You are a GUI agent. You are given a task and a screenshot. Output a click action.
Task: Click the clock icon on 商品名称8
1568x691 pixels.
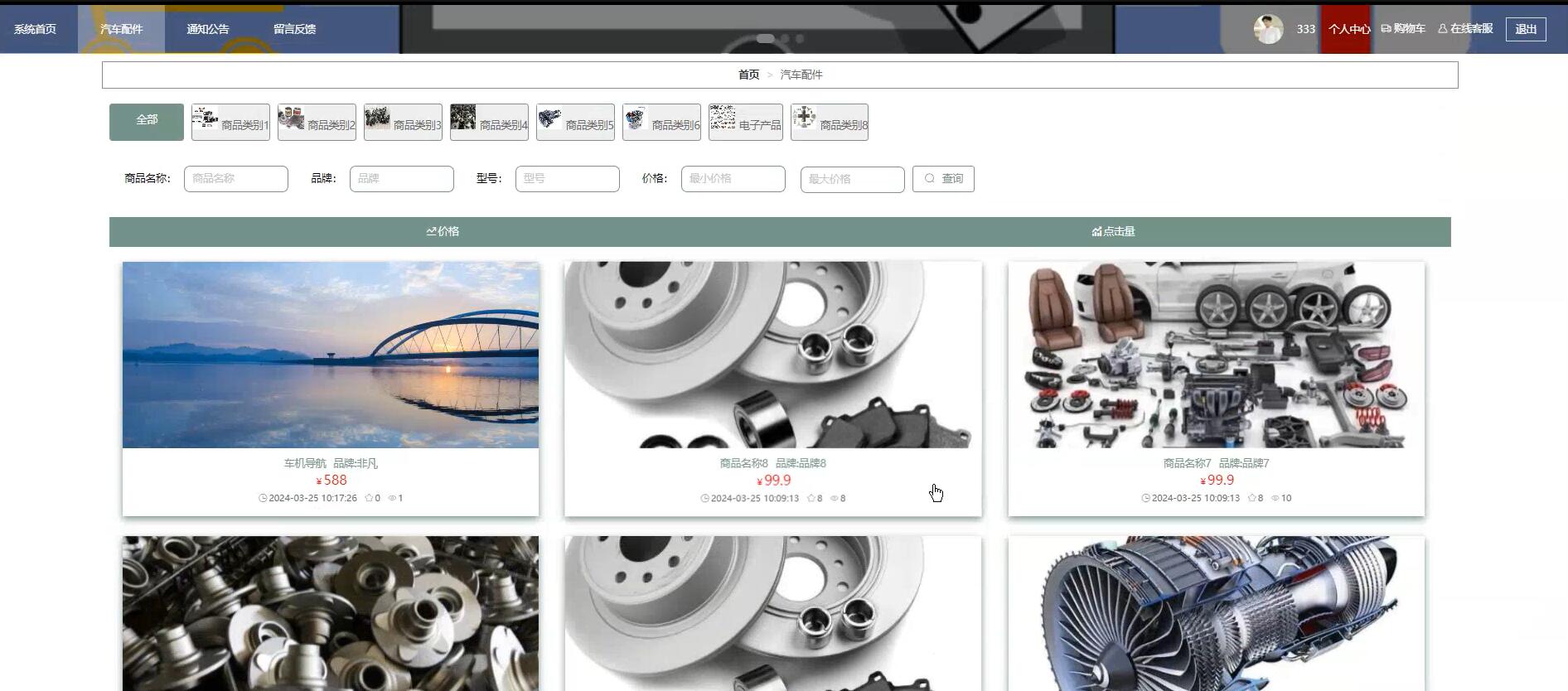point(704,498)
